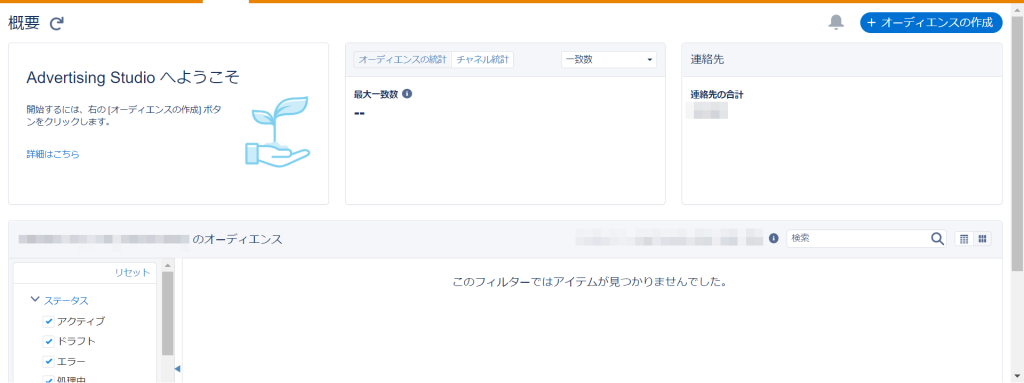Click the info icon beside 最大一致数
The width and height of the screenshot is (1024, 383).
407,93
